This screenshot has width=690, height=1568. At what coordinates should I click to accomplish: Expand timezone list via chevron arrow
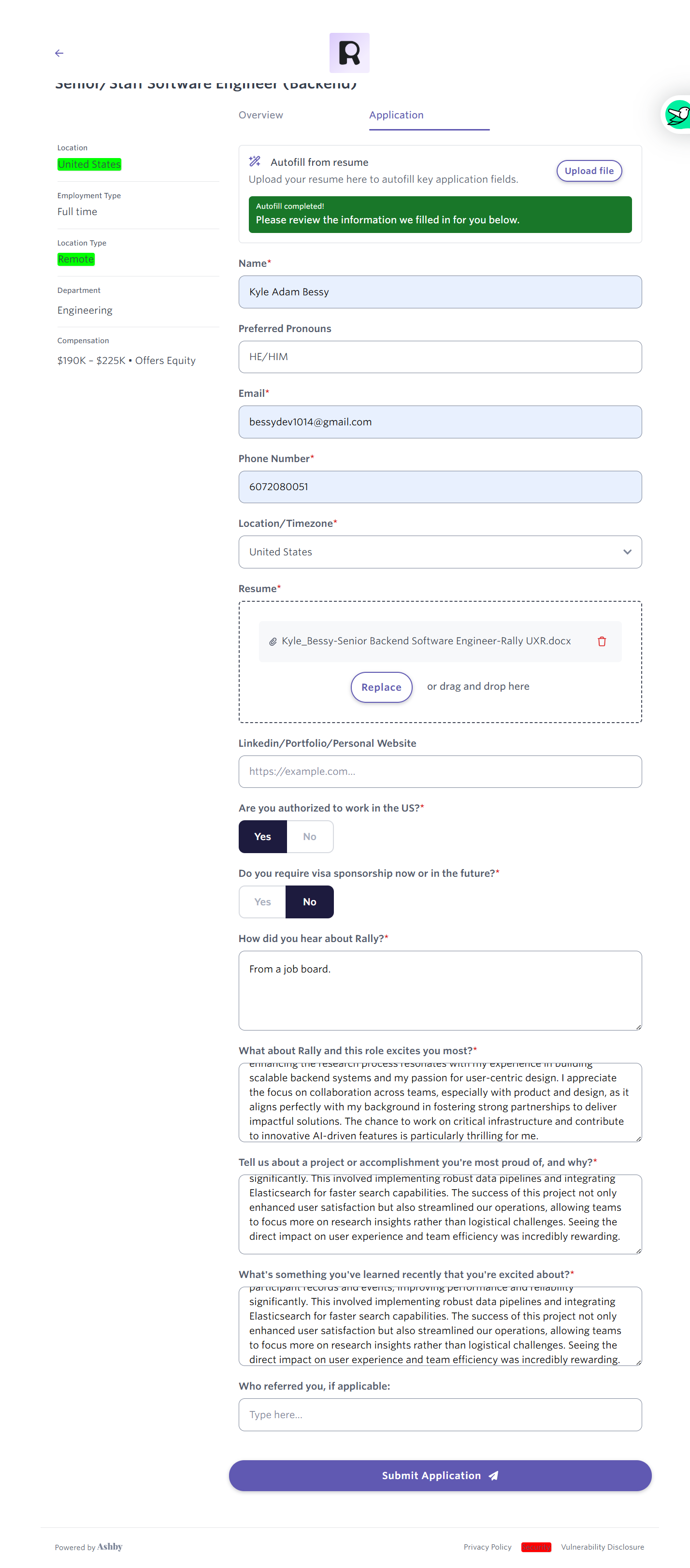[627, 552]
